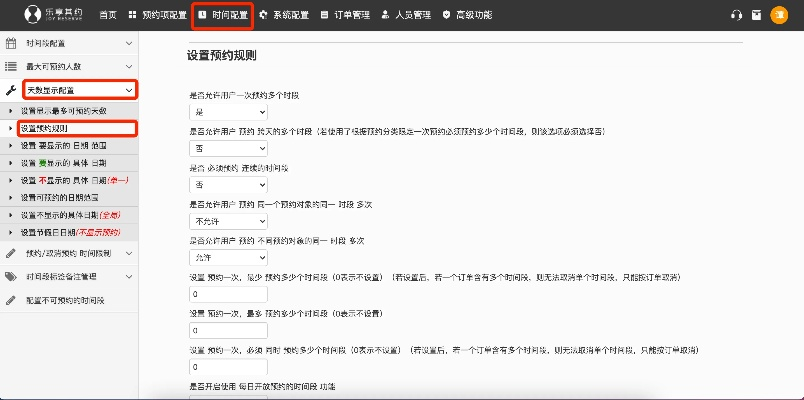This screenshot has height=400, width=804.
Task: Click the shield icon for 高级功能
Action: click(447, 15)
